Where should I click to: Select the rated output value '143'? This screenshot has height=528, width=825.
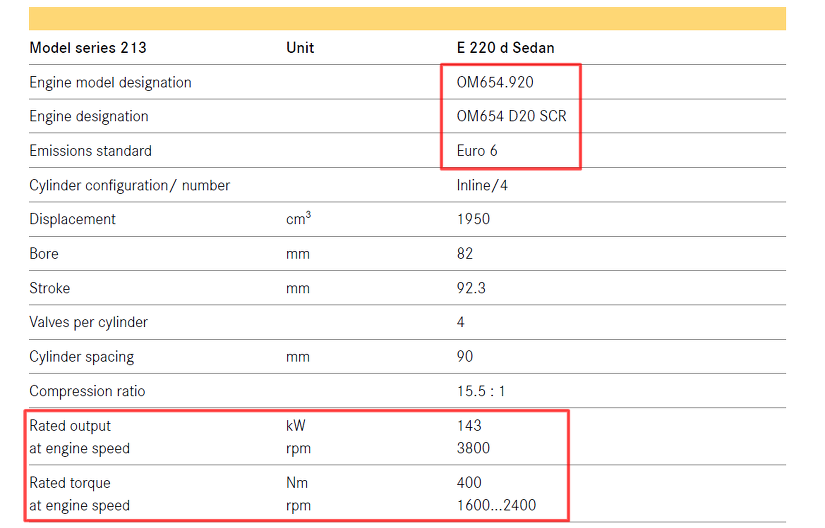point(469,425)
